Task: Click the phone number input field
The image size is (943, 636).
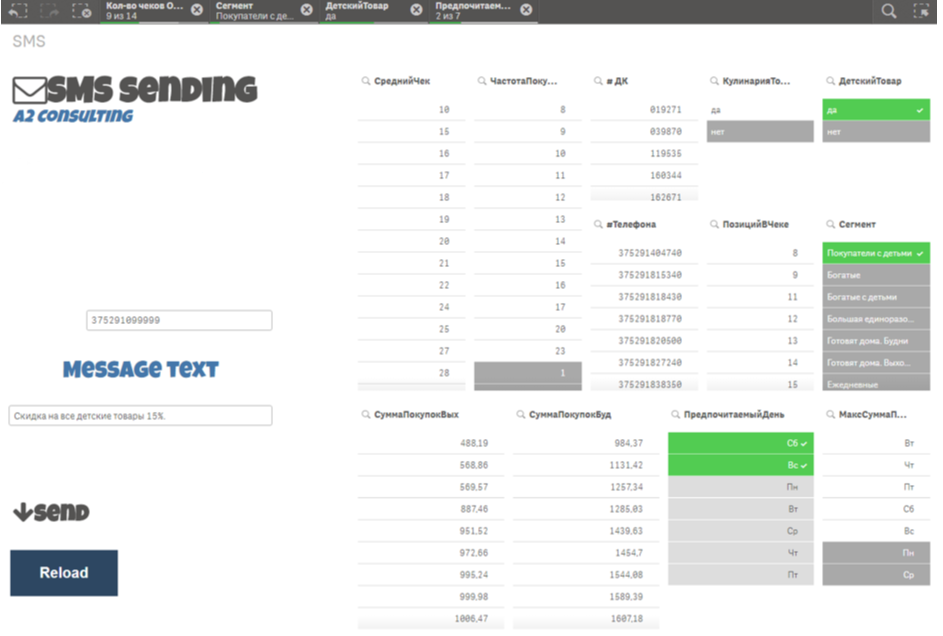Action: tap(179, 321)
